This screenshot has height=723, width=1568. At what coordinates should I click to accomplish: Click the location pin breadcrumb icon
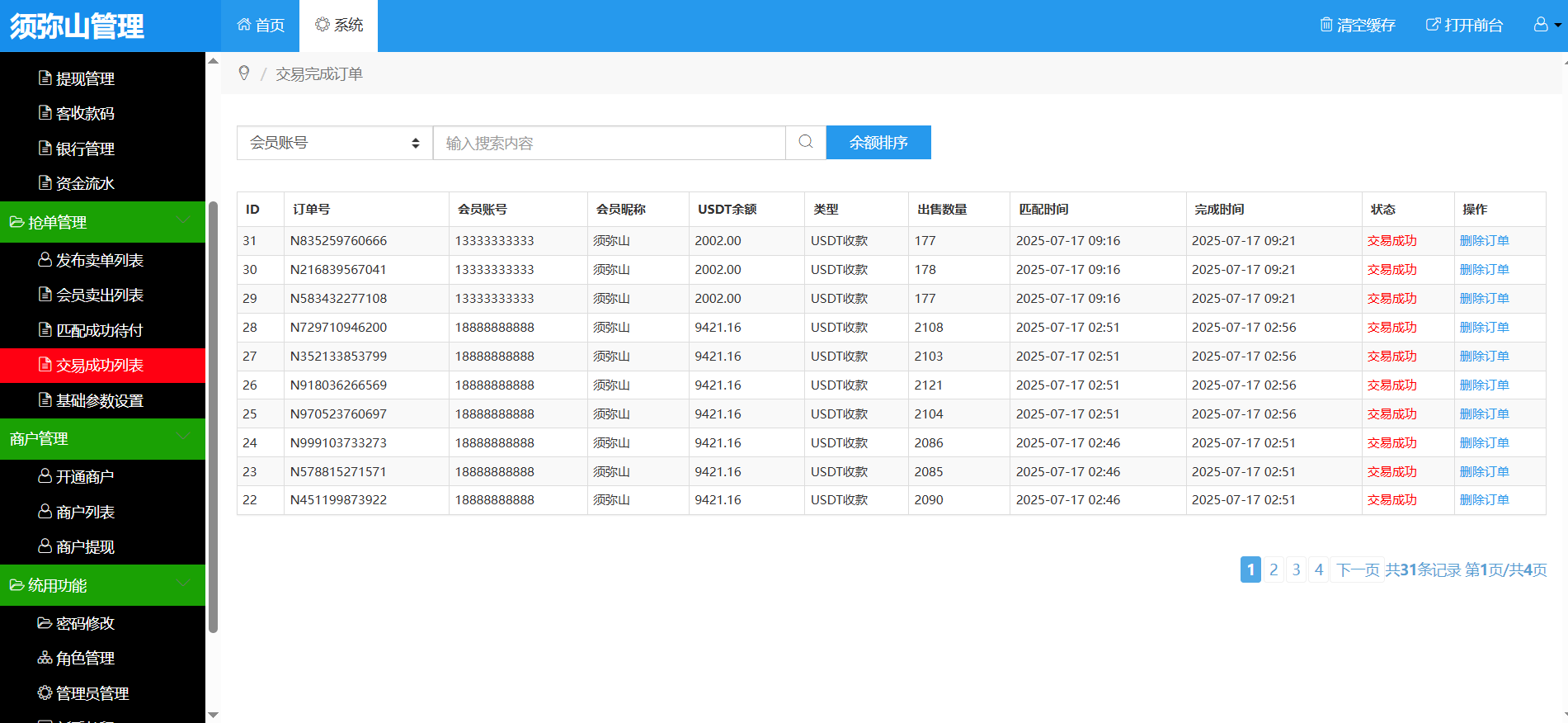pos(244,73)
